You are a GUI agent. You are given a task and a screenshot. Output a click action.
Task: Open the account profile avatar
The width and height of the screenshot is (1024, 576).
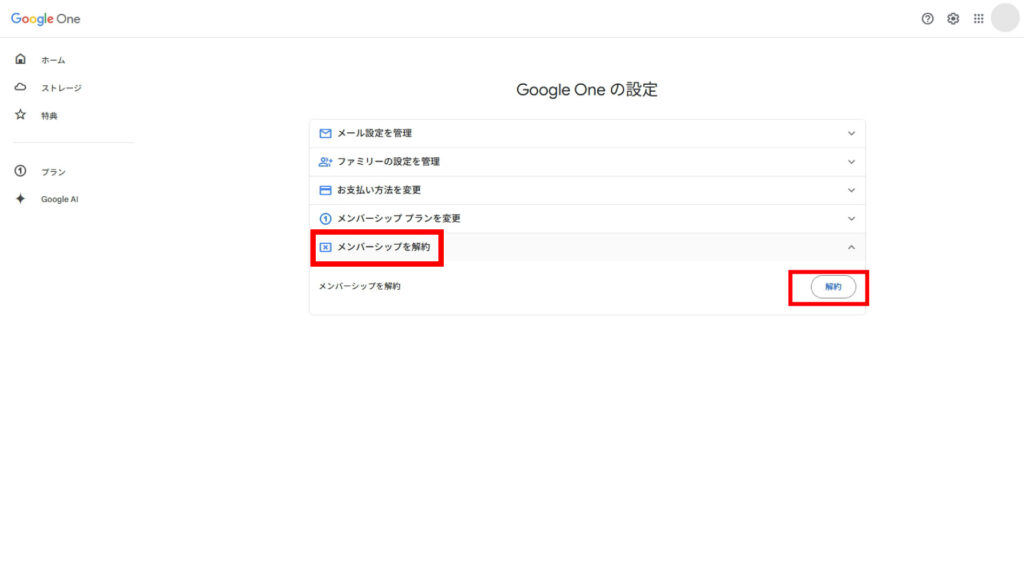pos(1005,18)
